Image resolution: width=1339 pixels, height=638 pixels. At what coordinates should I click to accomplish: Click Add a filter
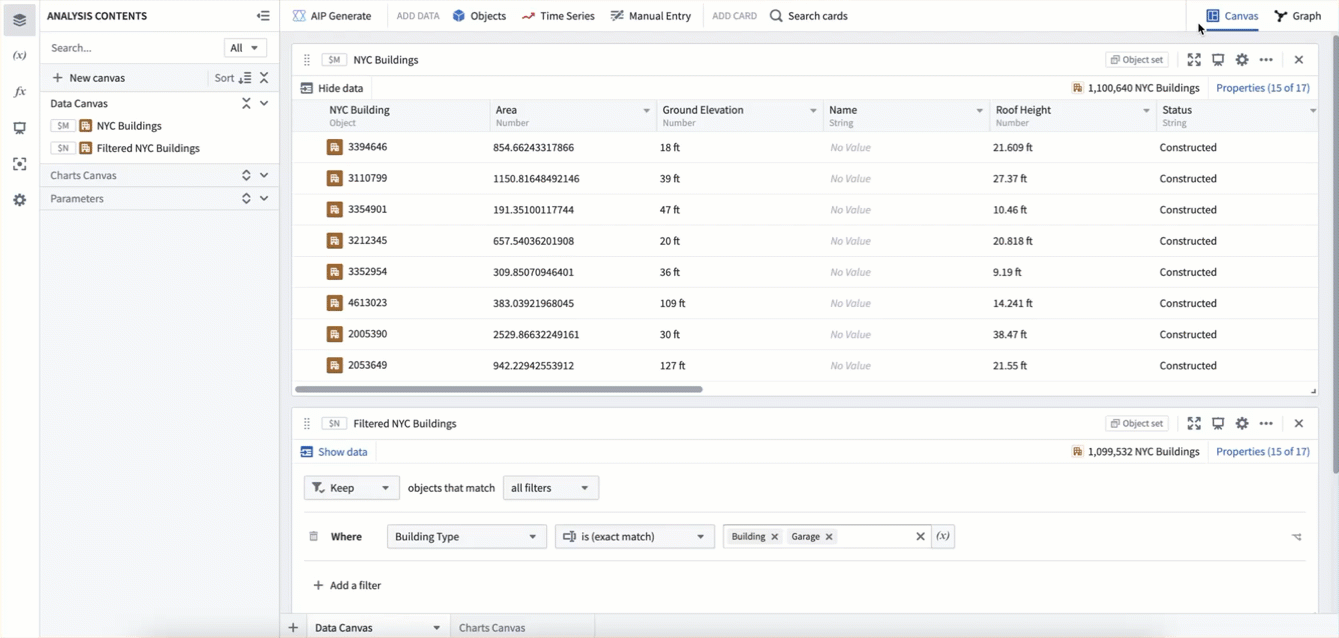pos(347,585)
